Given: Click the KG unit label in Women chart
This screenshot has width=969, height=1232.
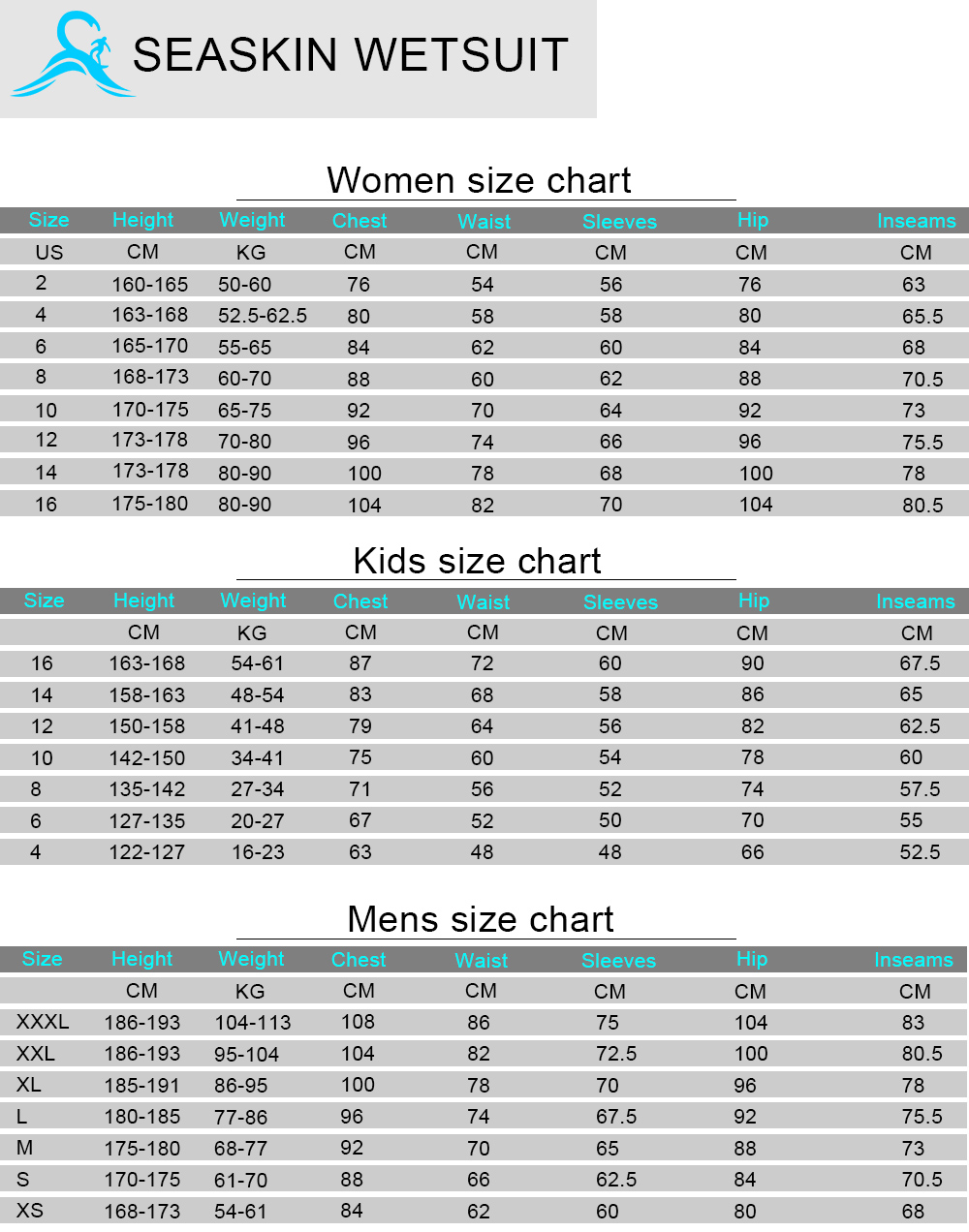Looking at the screenshot, I should 251,253.
